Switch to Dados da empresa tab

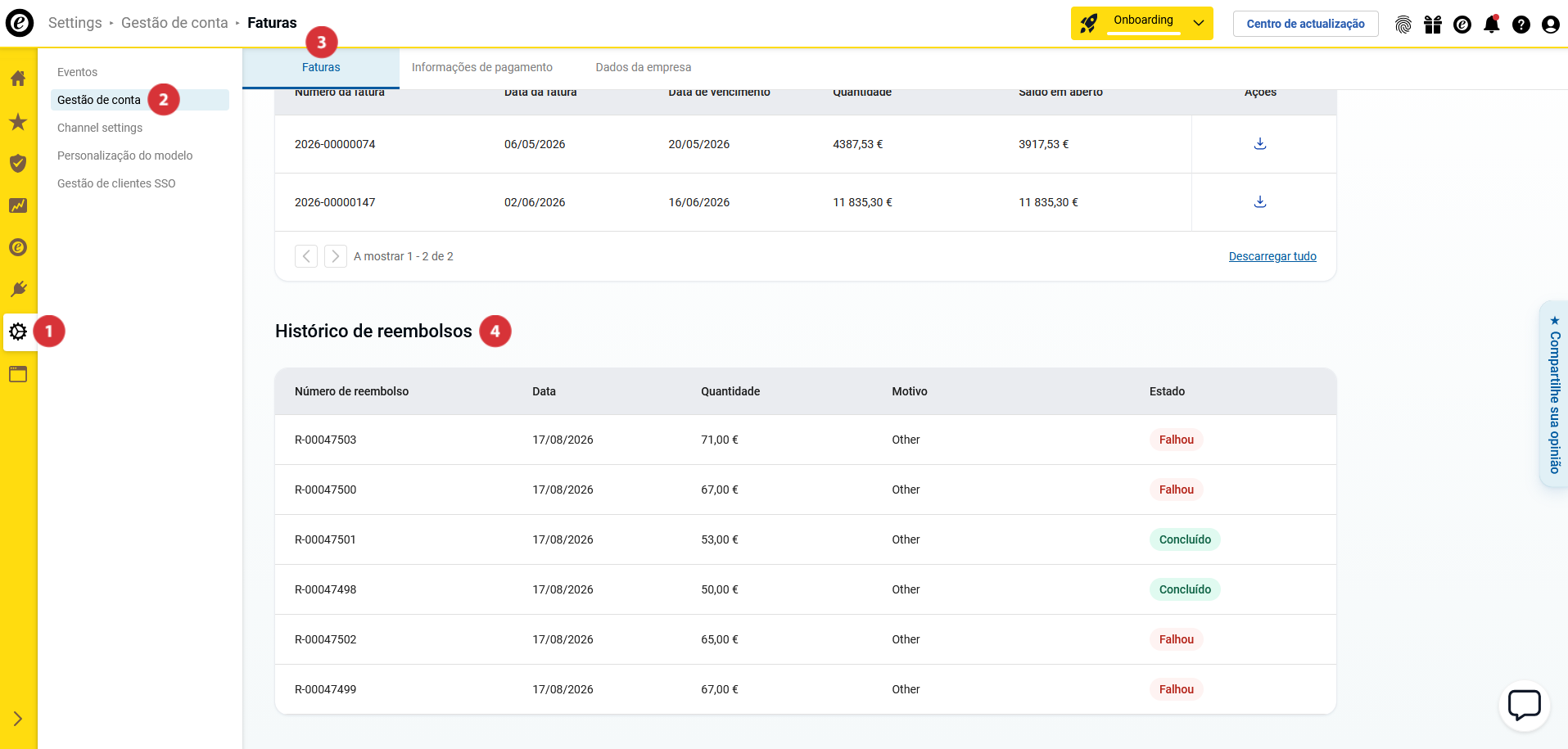point(644,68)
